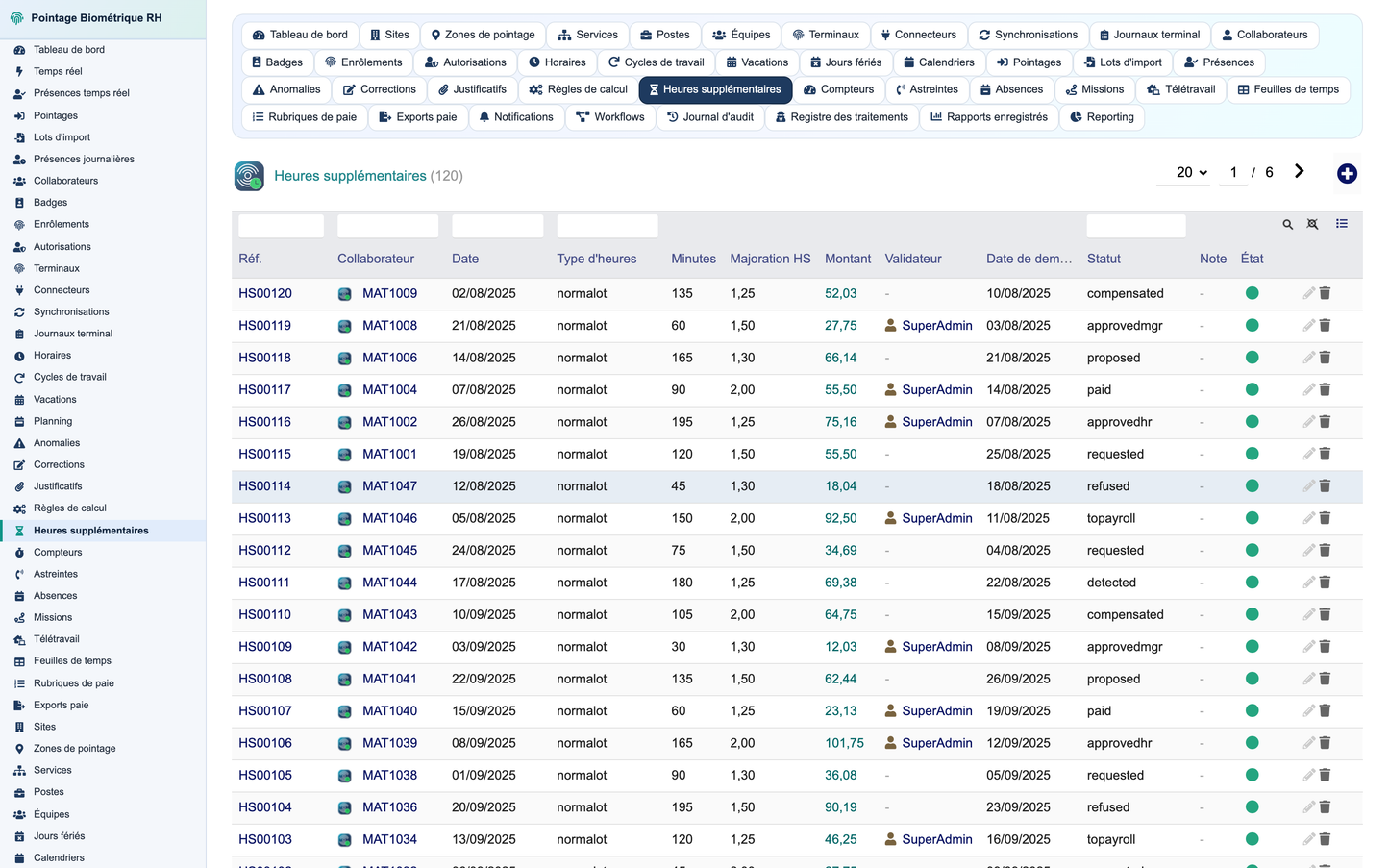Toggle green status dot for HS00109
Viewport: 1389px width, 868px height.
(x=1252, y=647)
